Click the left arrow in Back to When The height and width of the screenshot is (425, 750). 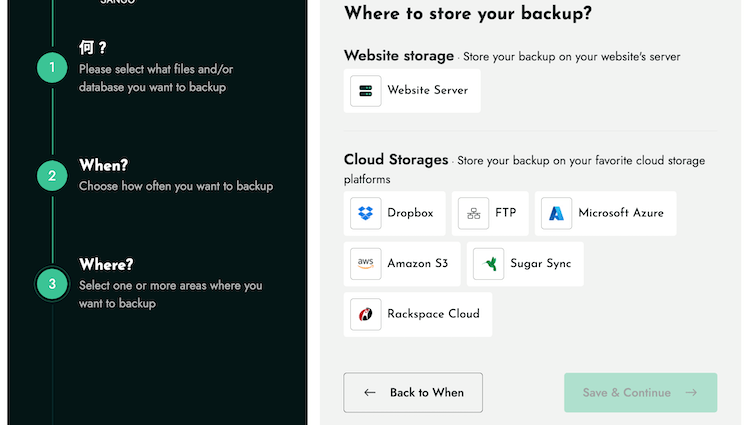tap(370, 393)
